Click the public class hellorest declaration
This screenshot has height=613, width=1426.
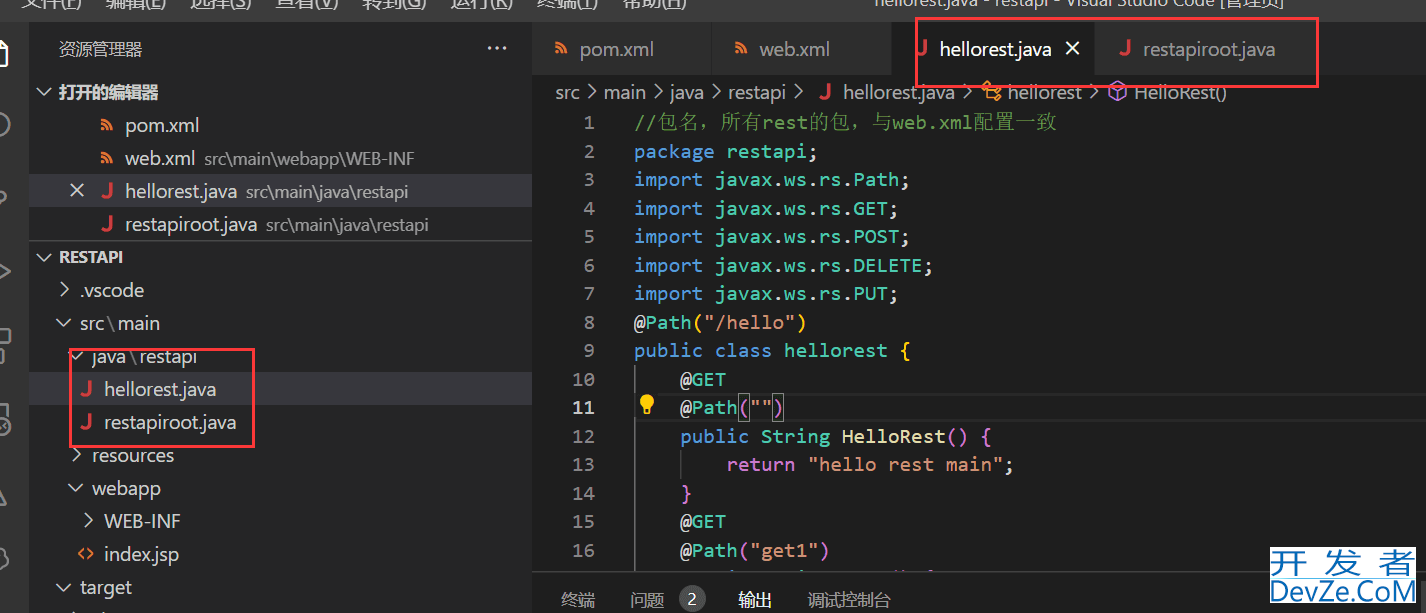coord(772,350)
